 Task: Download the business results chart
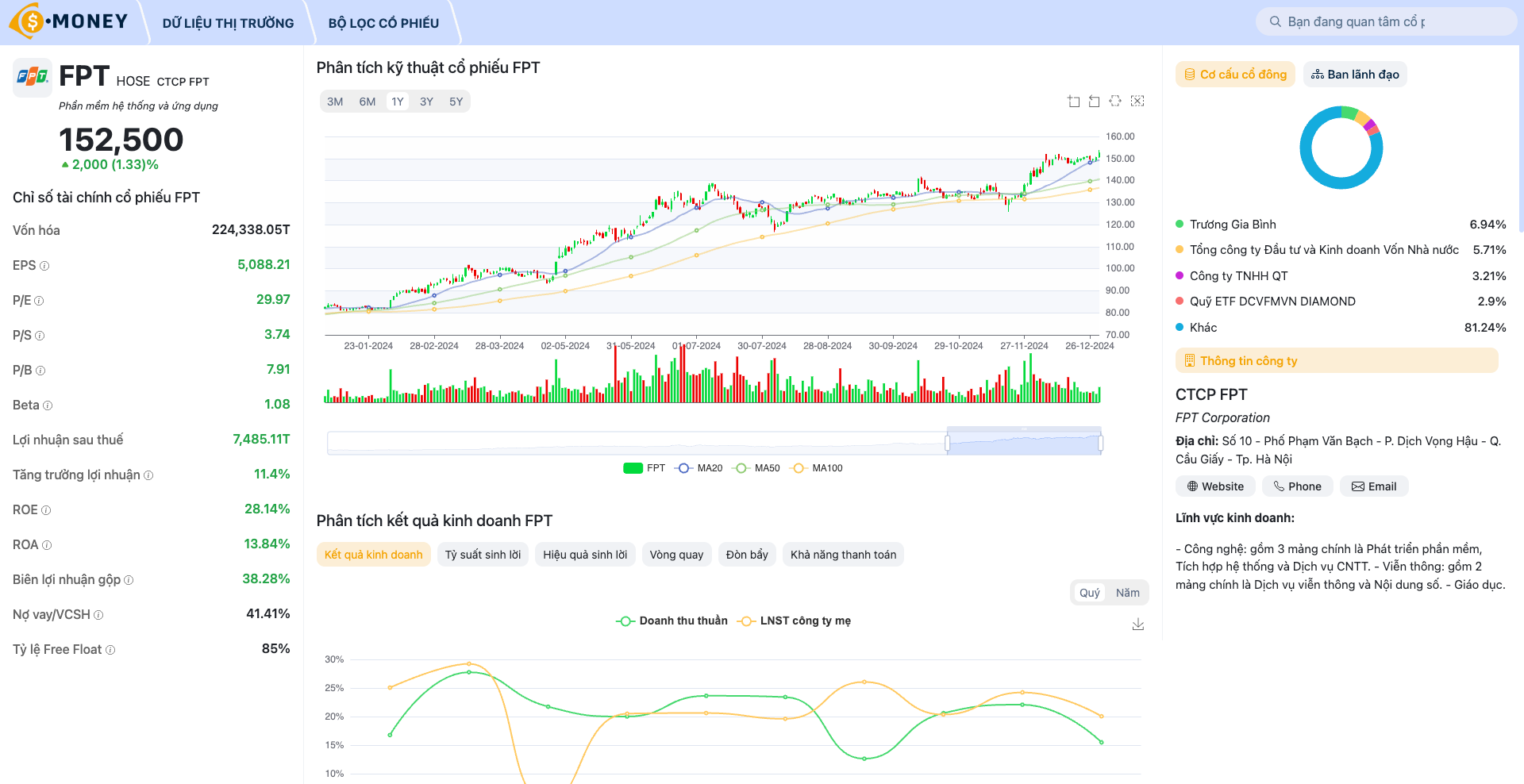click(1137, 625)
